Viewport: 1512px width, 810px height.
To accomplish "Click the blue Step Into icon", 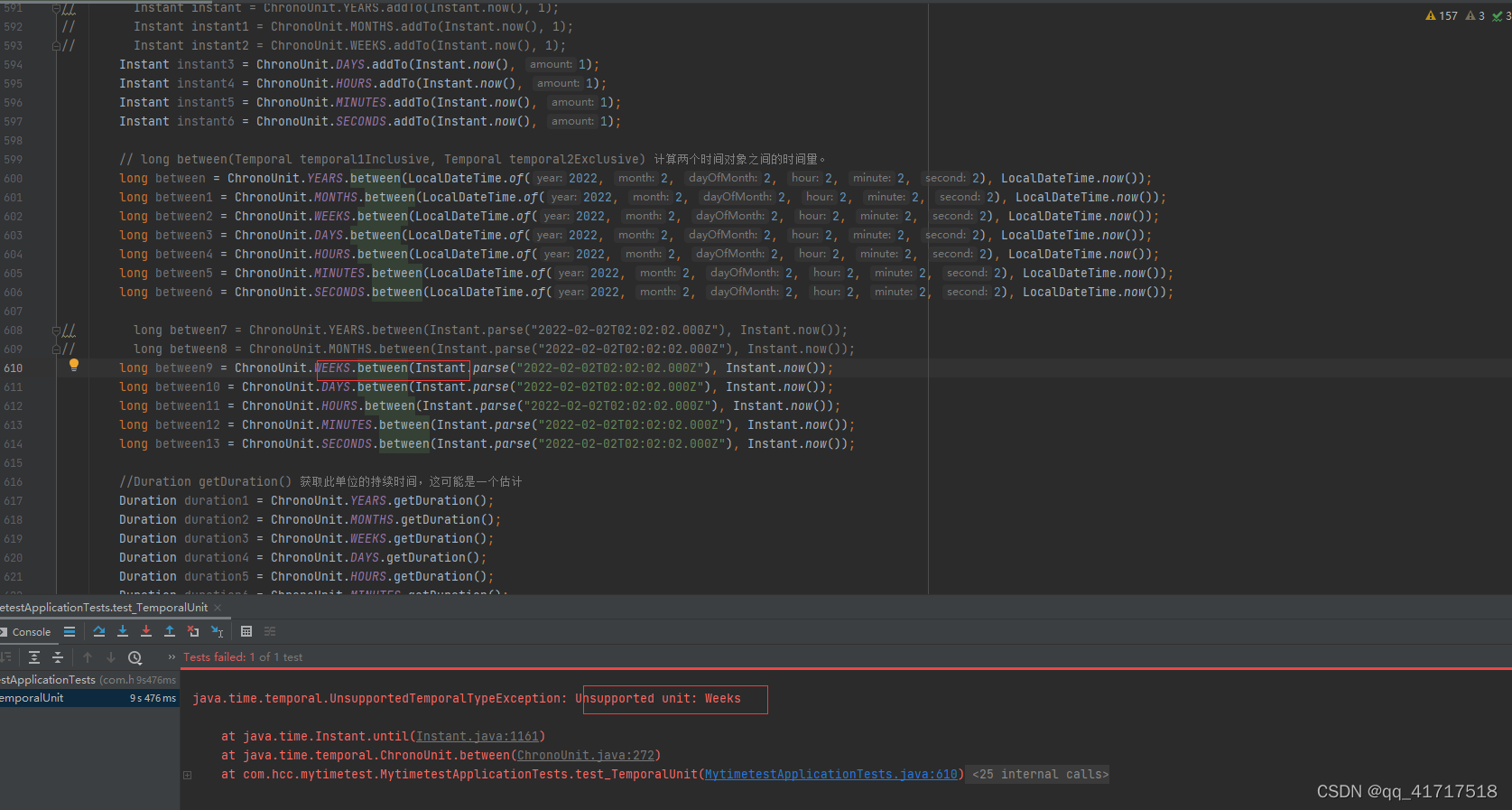I will pos(123,632).
